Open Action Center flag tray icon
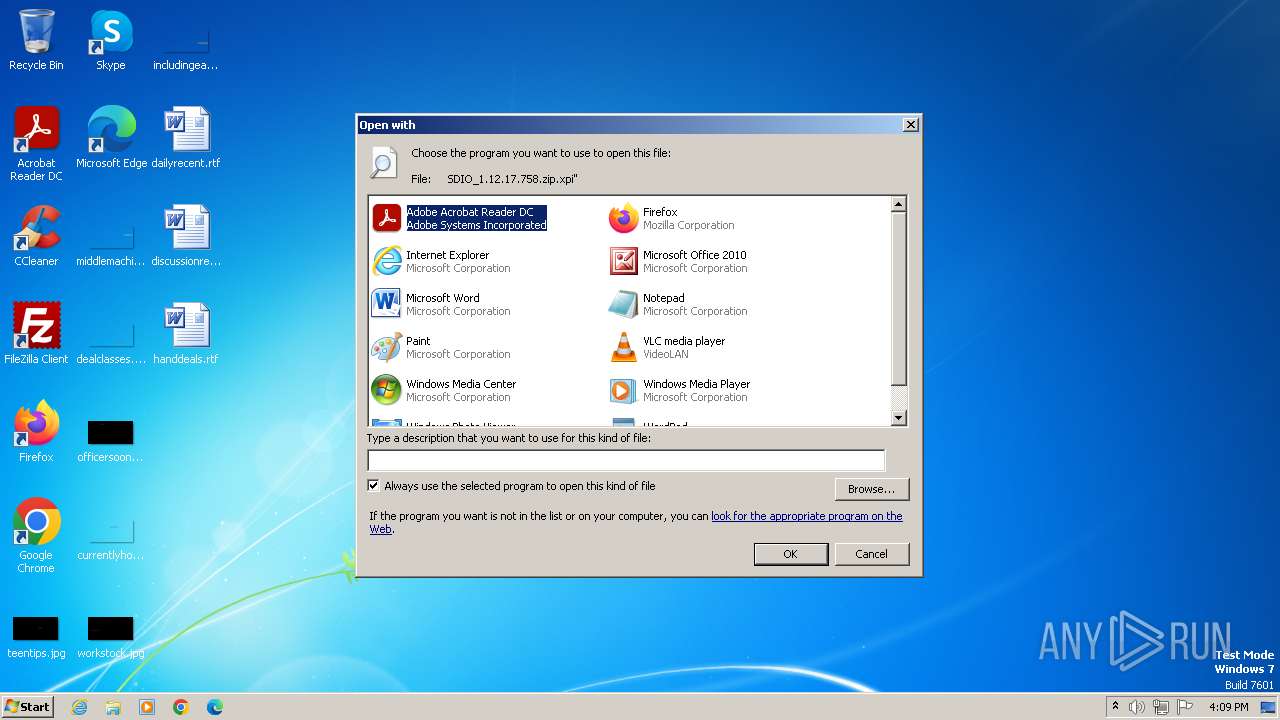The image size is (1280, 720). (x=1185, y=707)
